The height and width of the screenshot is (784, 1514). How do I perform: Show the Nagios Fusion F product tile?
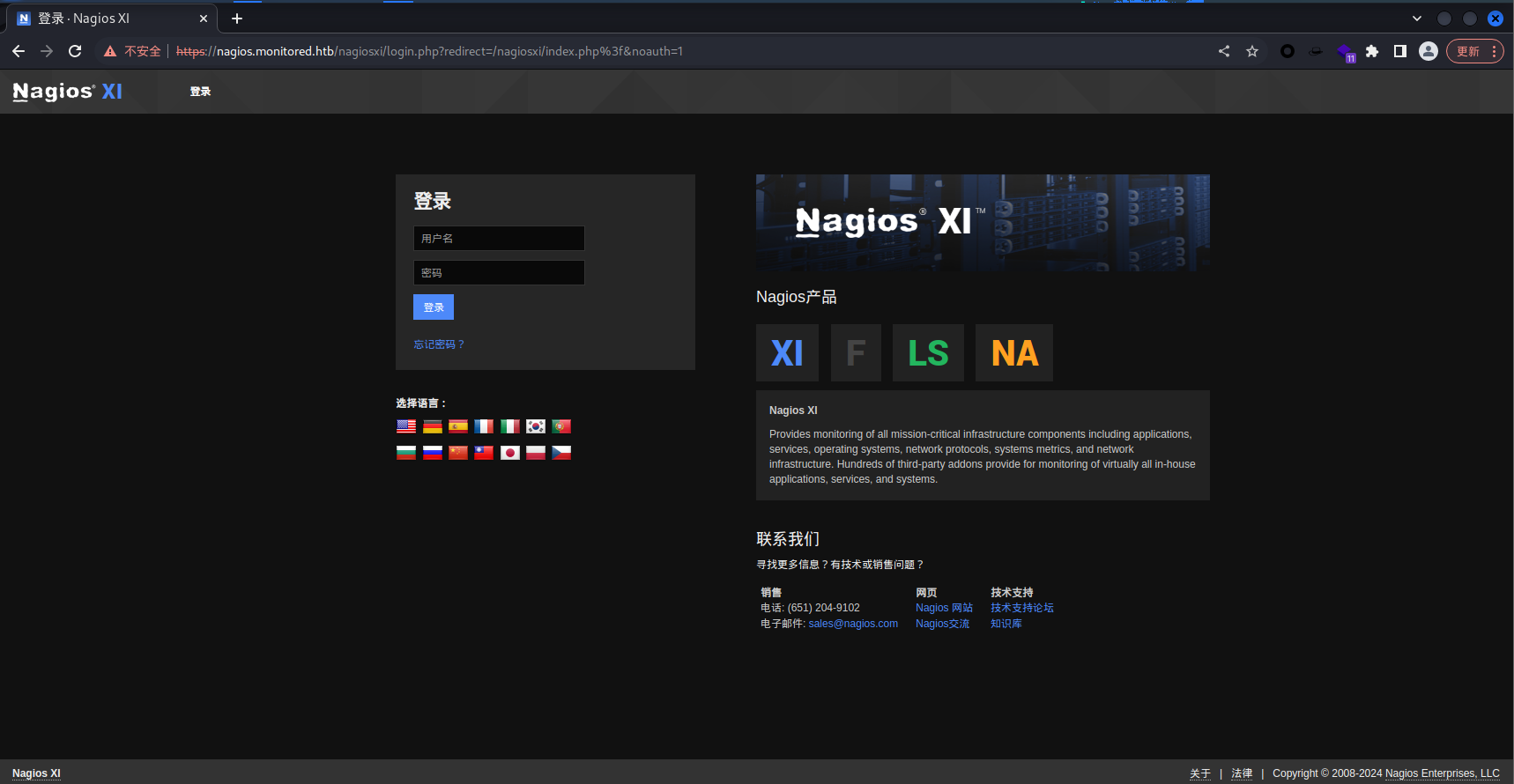pos(856,353)
